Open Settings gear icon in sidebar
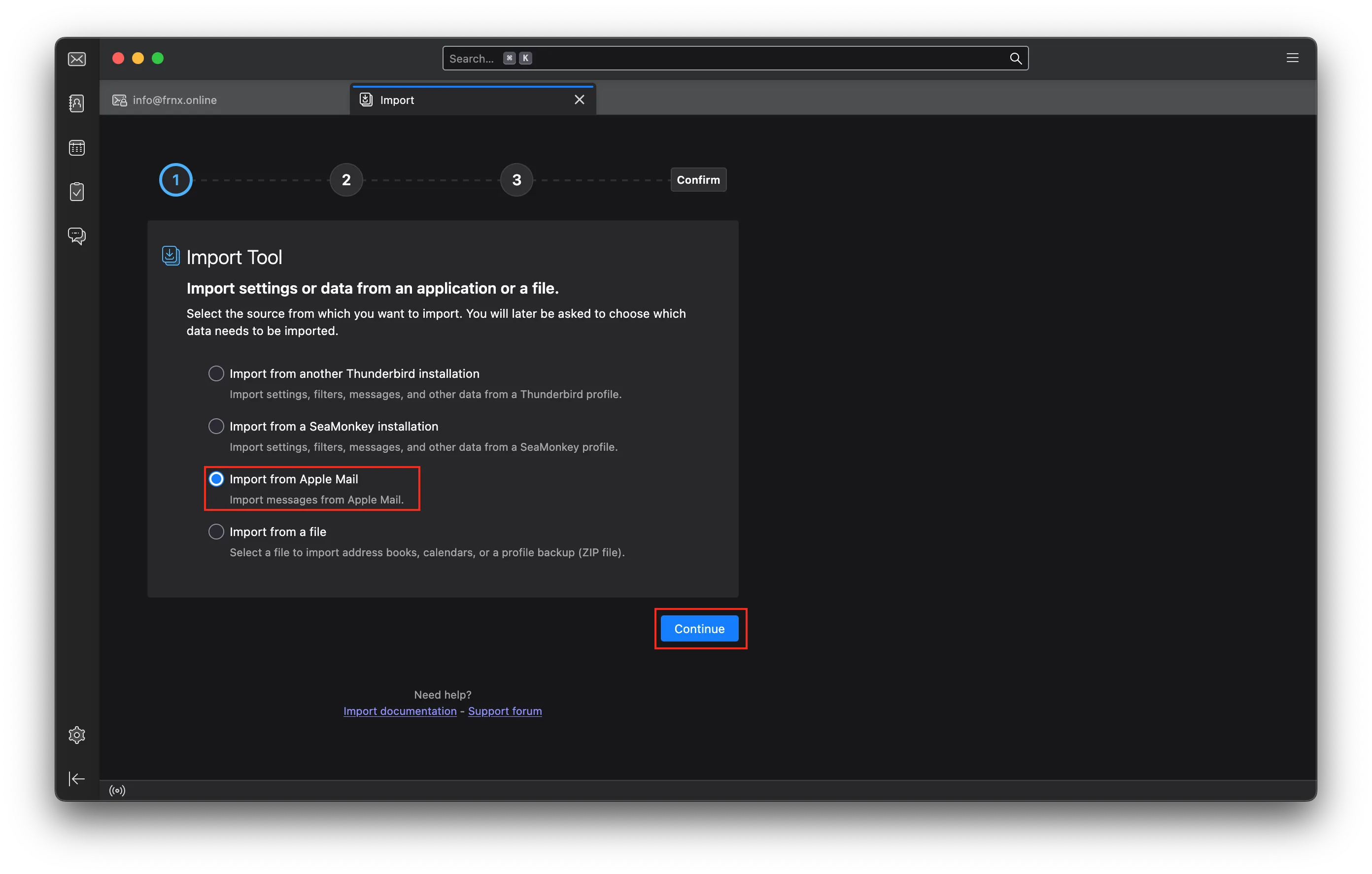Screen dimensions: 1372x874 (x=76, y=735)
